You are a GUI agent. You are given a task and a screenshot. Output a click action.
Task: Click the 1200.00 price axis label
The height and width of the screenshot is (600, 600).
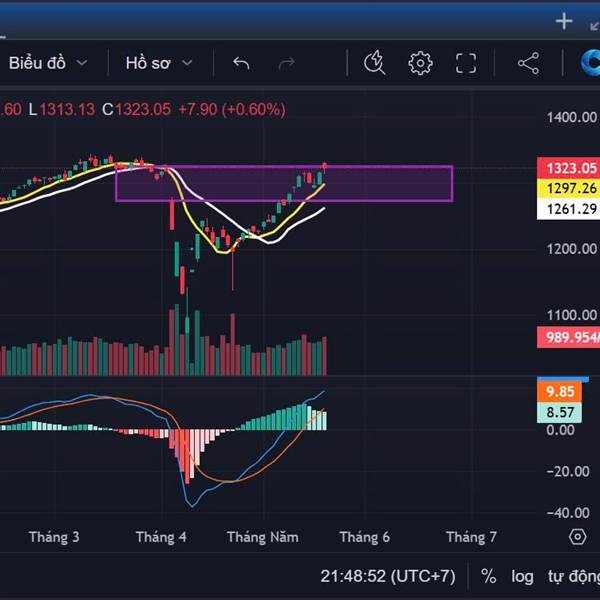point(572,249)
